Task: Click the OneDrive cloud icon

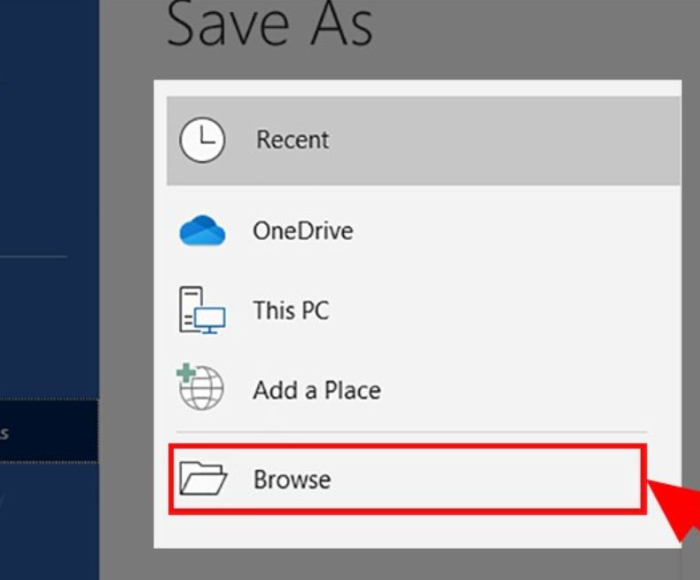Action: [202, 230]
